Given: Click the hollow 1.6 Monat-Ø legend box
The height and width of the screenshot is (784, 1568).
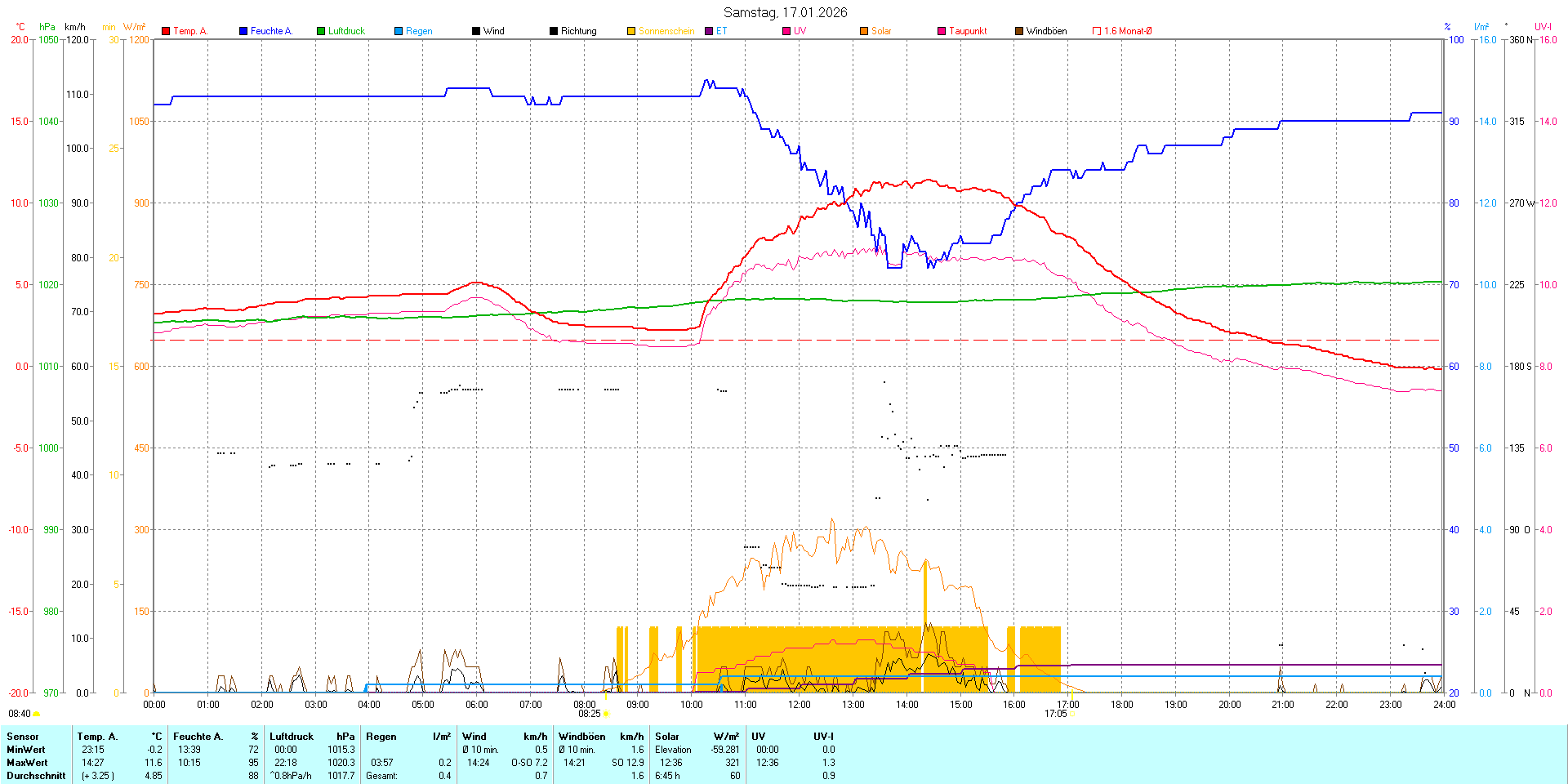Looking at the screenshot, I should click(1097, 31).
